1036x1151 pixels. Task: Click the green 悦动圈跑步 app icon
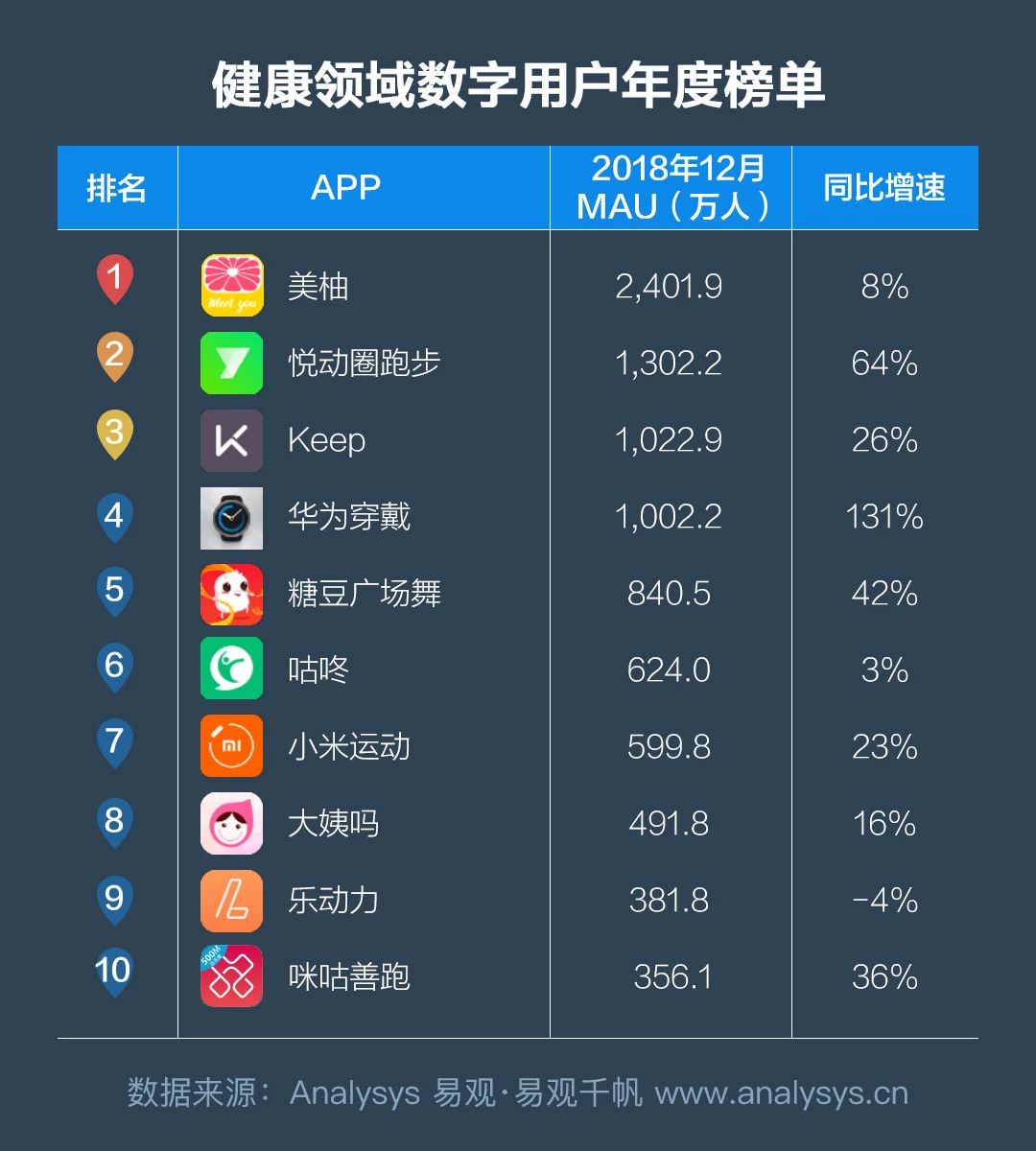[x=232, y=363]
